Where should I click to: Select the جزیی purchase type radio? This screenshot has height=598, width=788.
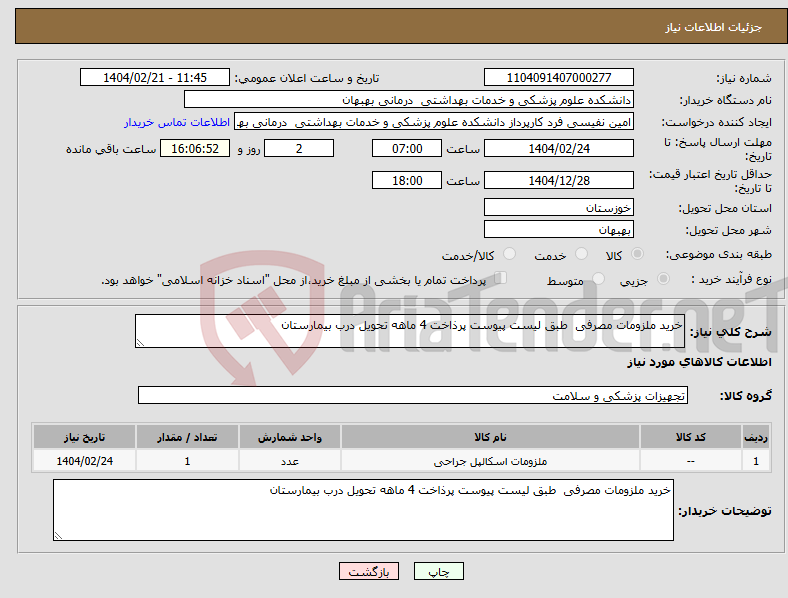[663, 278]
